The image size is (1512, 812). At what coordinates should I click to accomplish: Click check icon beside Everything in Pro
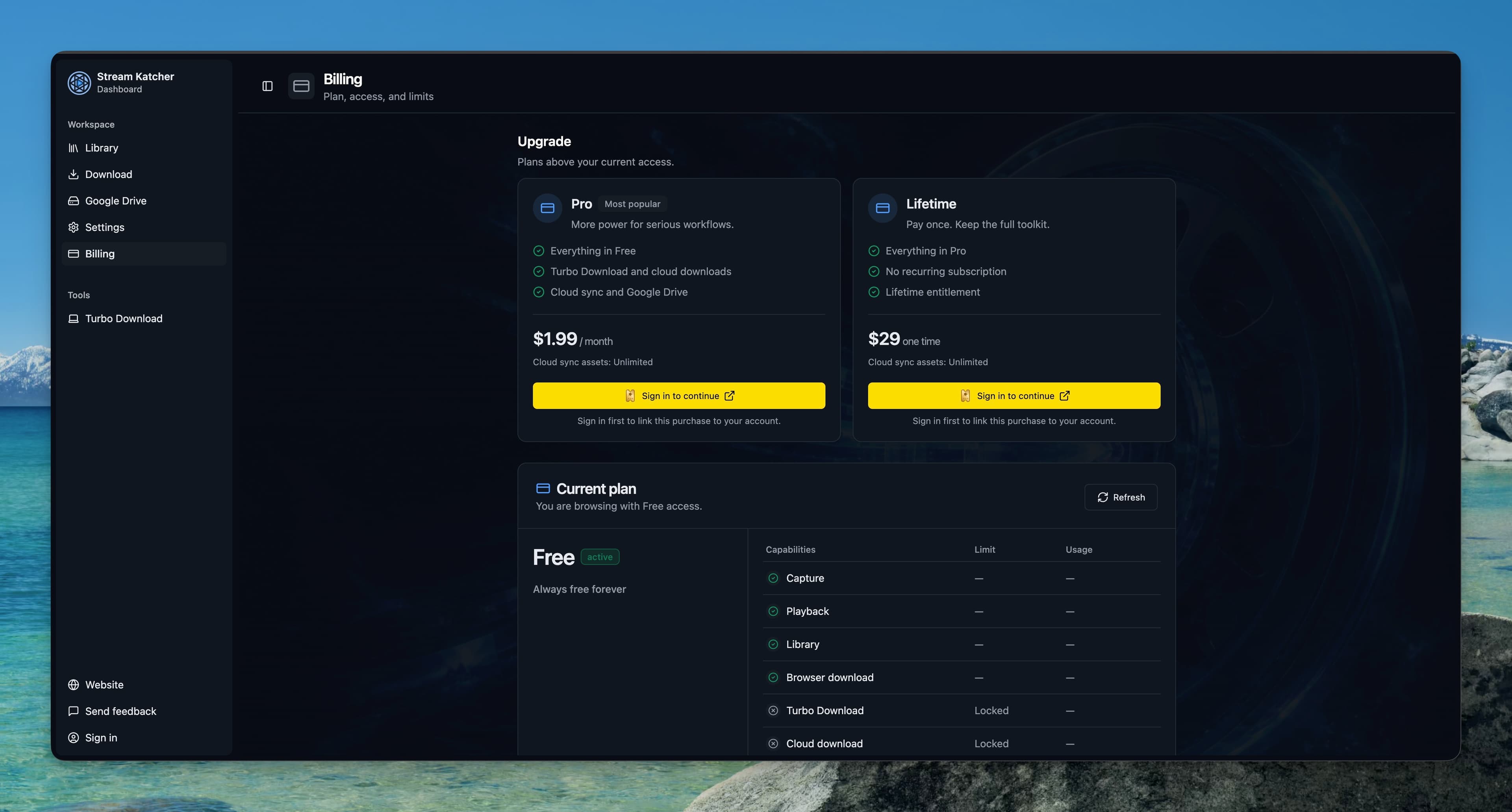(873, 251)
